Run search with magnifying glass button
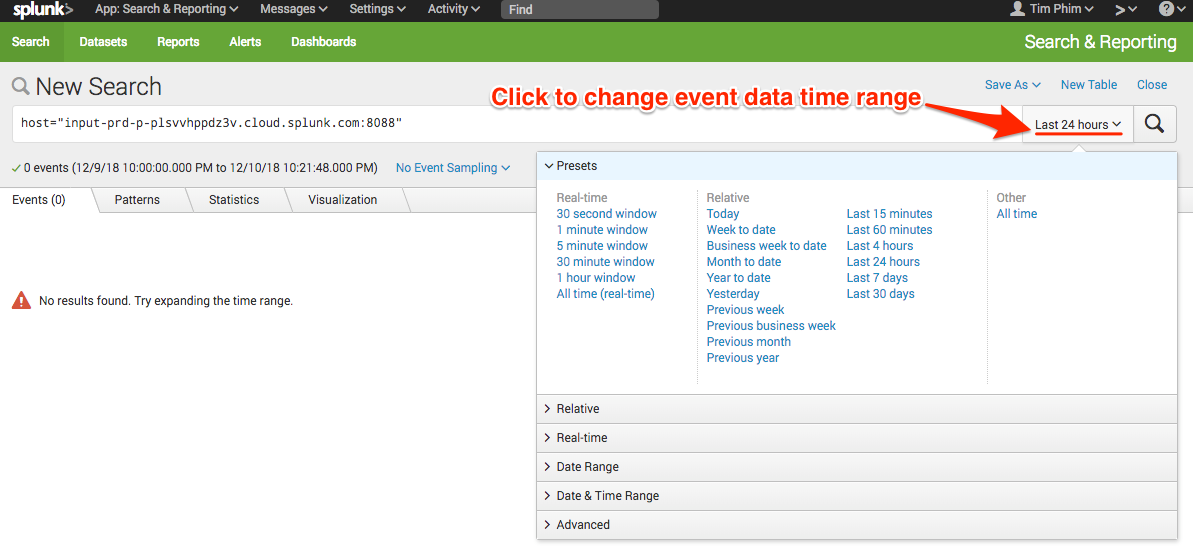This screenshot has height=548, width=1193. click(1154, 124)
